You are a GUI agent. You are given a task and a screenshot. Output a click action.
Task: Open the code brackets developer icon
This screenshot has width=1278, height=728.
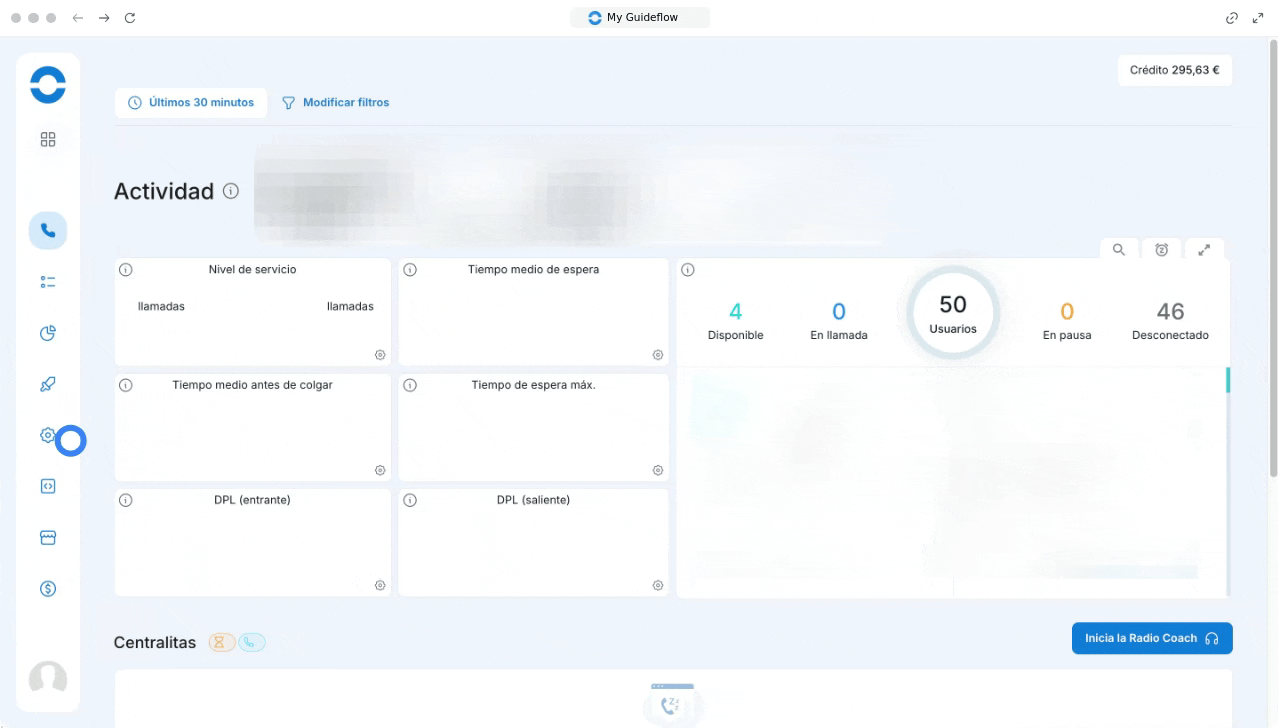click(x=48, y=486)
